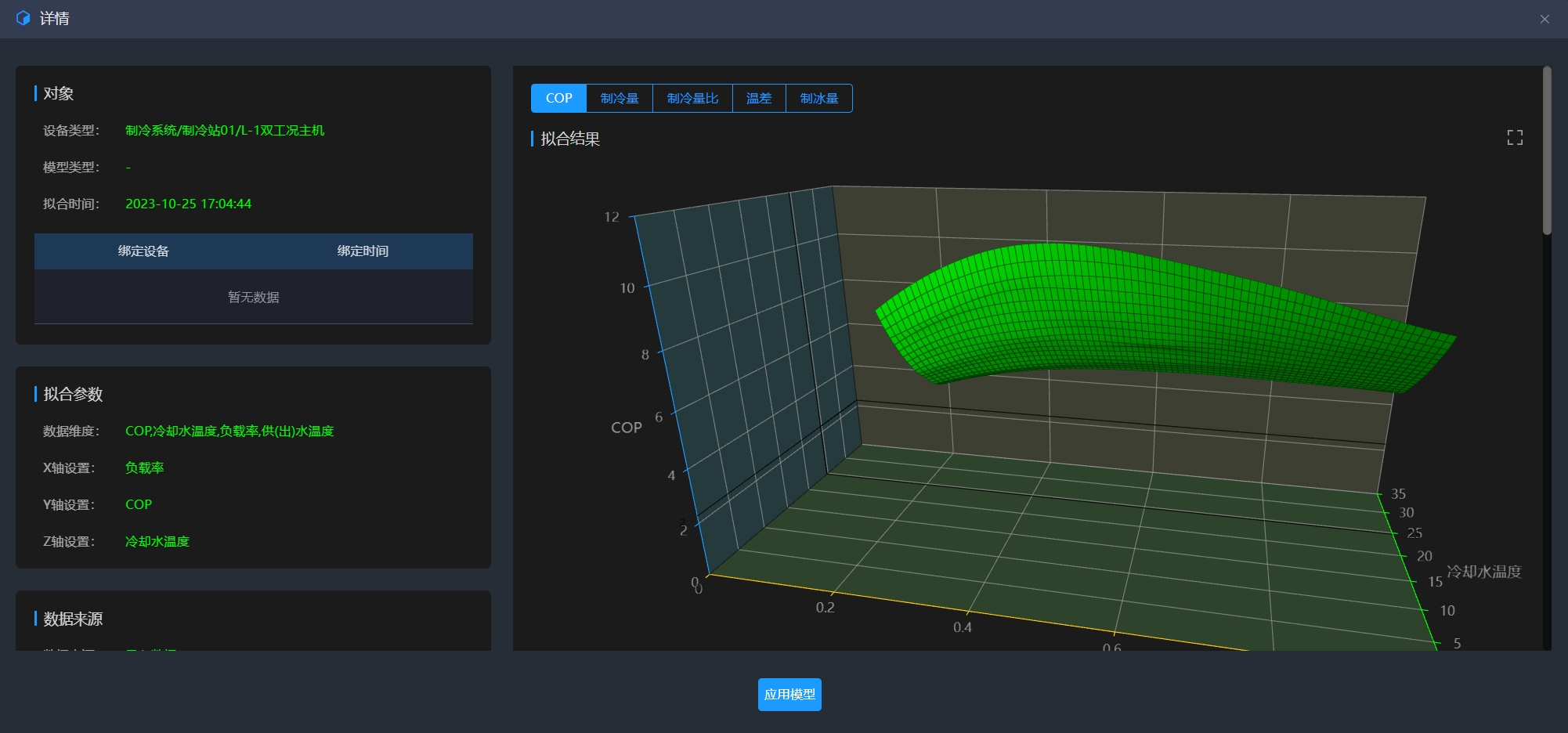Select the COP tab
1568x733 pixels.
coord(558,99)
